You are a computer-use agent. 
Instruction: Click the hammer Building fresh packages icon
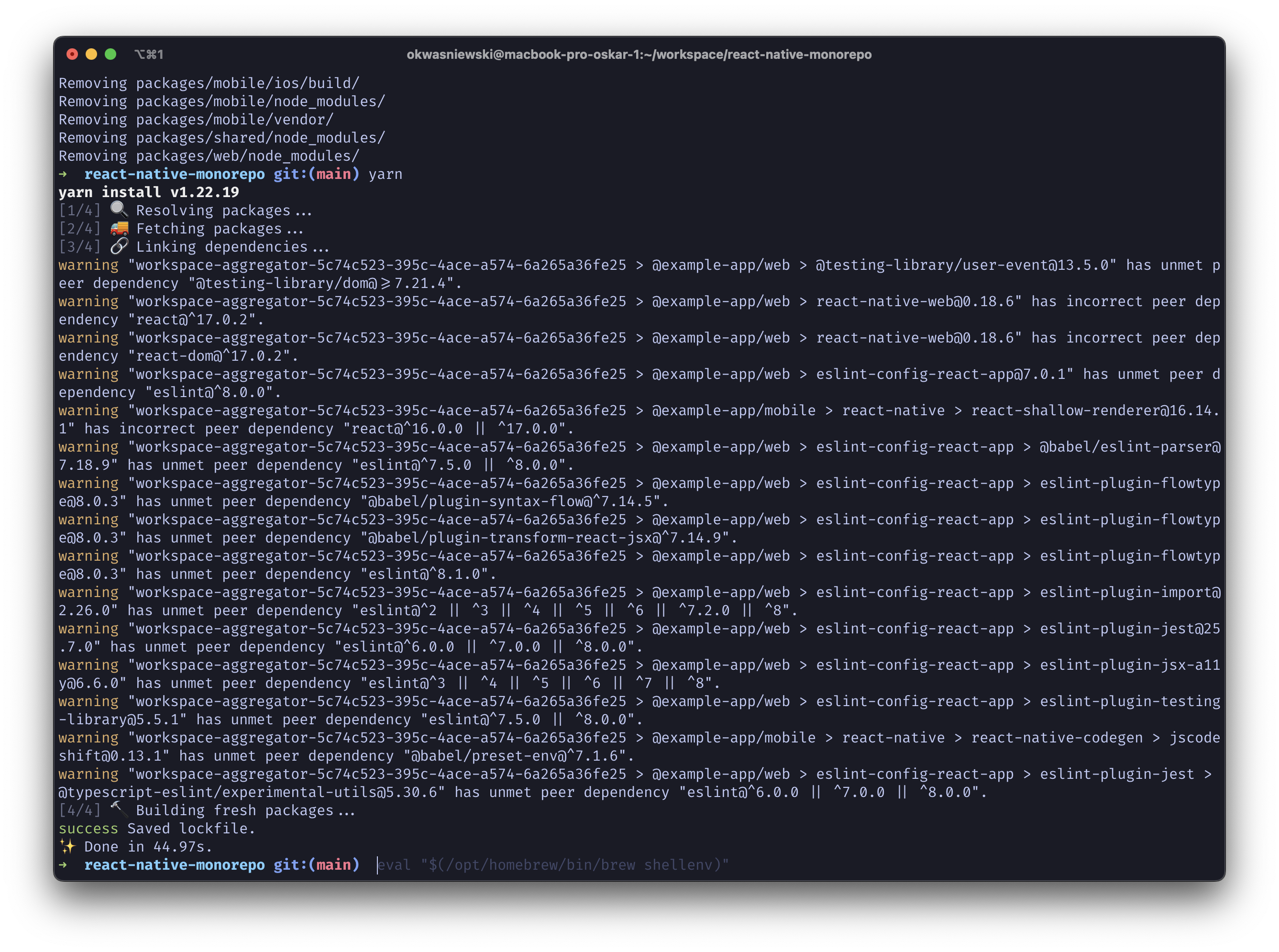click(119, 809)
